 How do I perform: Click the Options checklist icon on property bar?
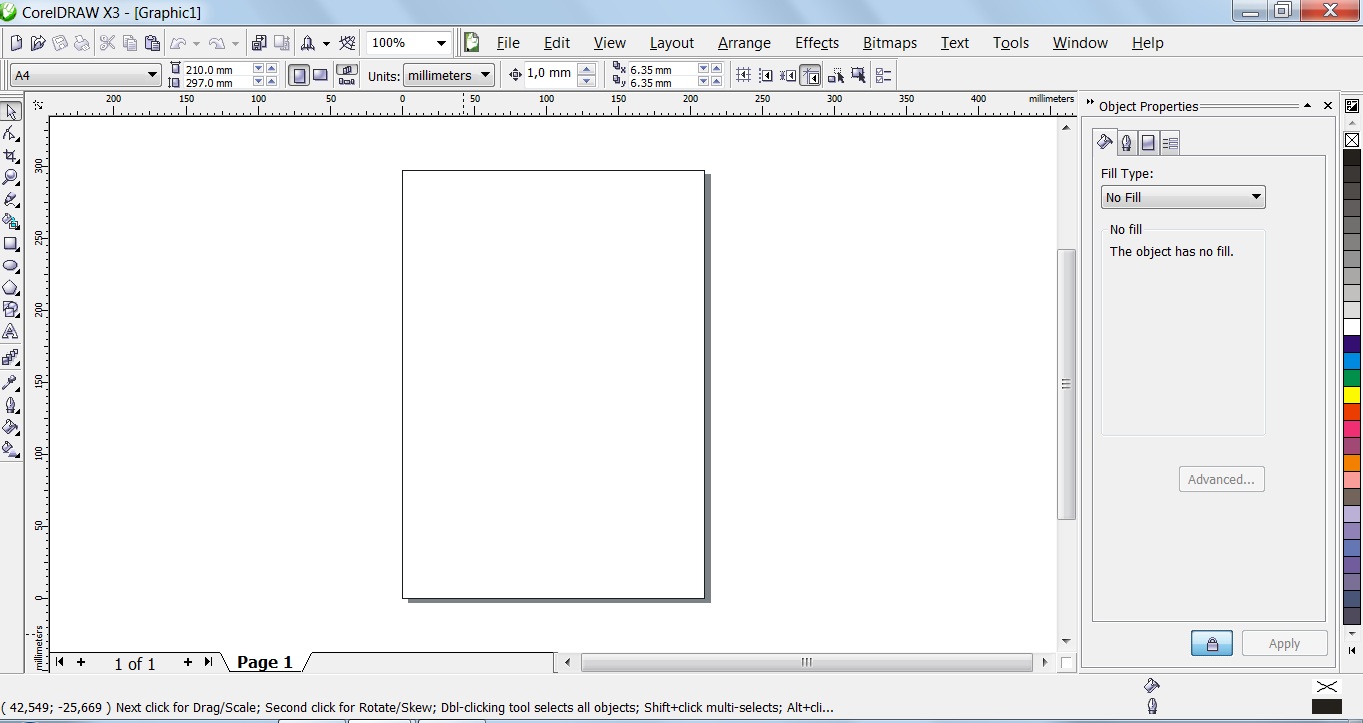coord(883,75)
